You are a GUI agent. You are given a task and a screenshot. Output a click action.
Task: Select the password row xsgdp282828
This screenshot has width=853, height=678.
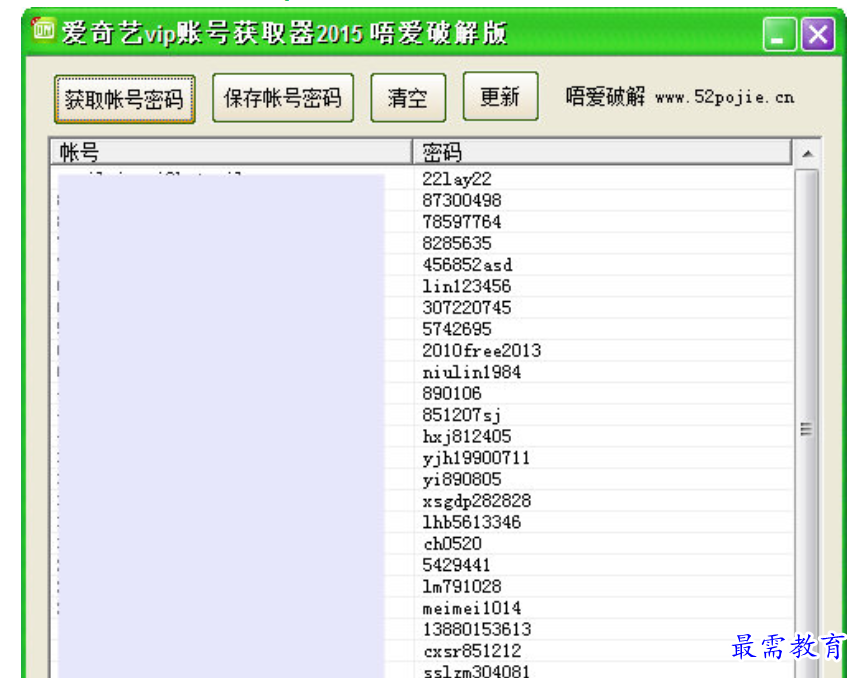click(477, 501)
